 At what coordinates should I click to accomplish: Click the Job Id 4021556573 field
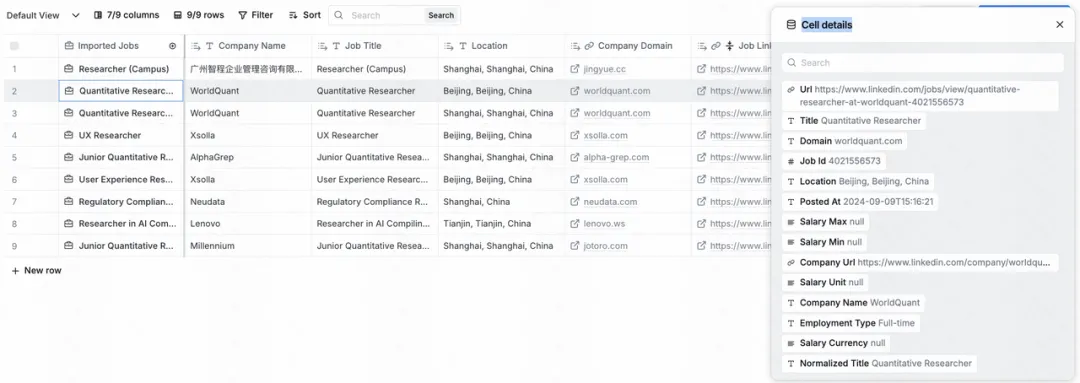pos(833,161)
